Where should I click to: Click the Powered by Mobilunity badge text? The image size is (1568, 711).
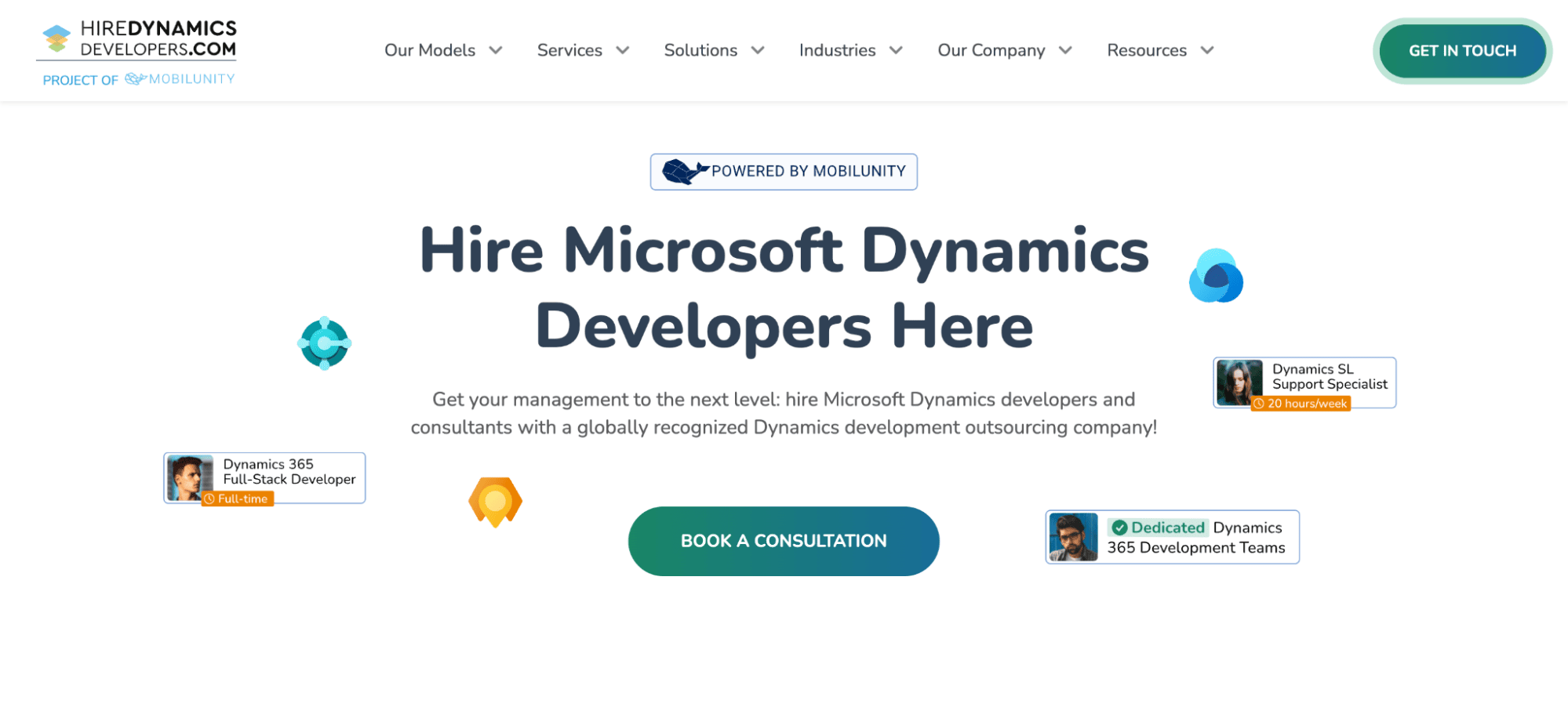pos(809,171)
